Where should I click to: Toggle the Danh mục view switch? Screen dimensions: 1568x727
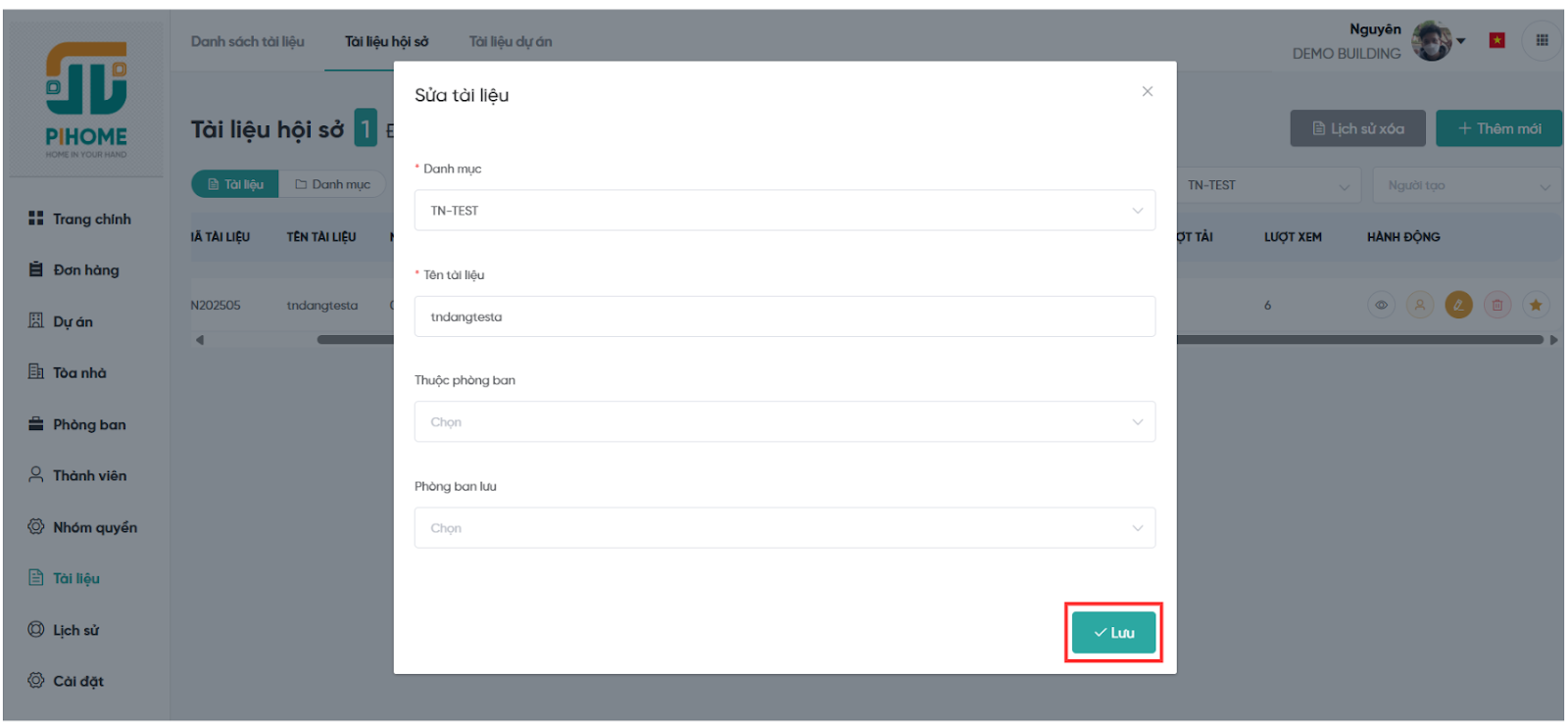click(332, 184)
